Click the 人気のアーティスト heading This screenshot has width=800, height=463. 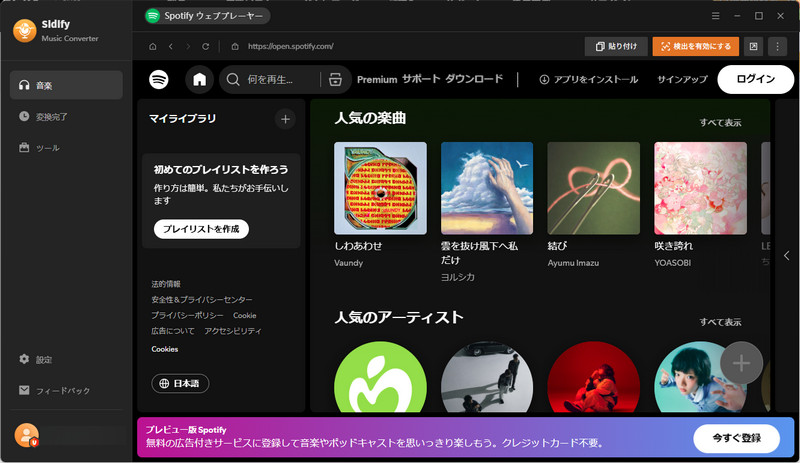click(398, 318)
